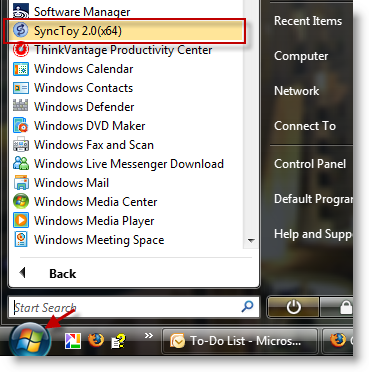The image size is (369, 372).
Task: Click the Windows Media Player icon
Action: tap(21, 221)
